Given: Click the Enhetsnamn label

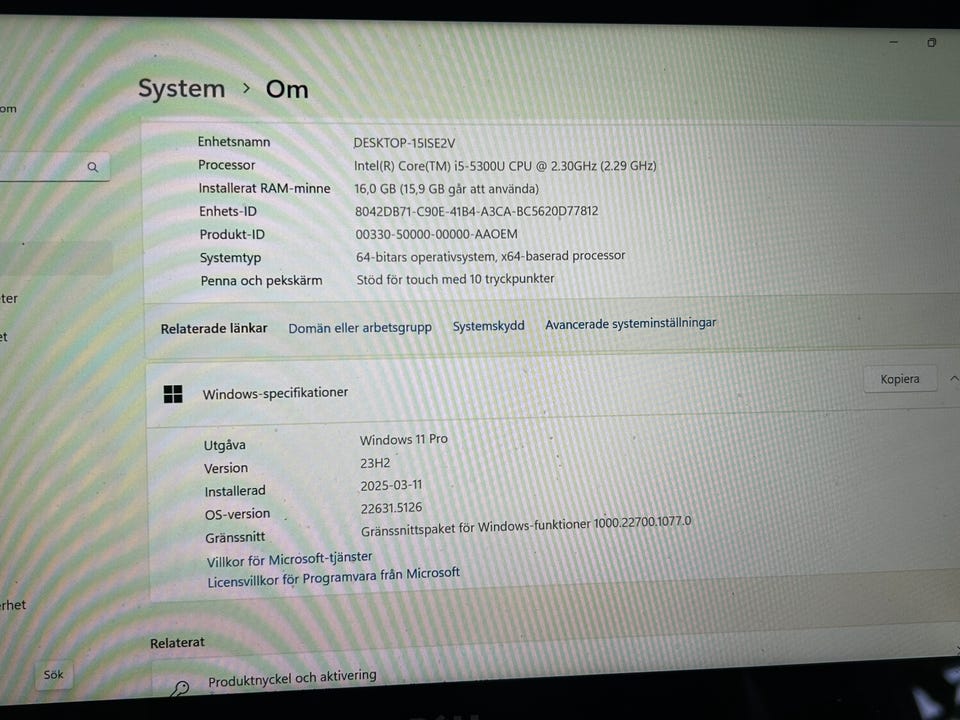Looking at the screenshot, I should click(233, 142).
